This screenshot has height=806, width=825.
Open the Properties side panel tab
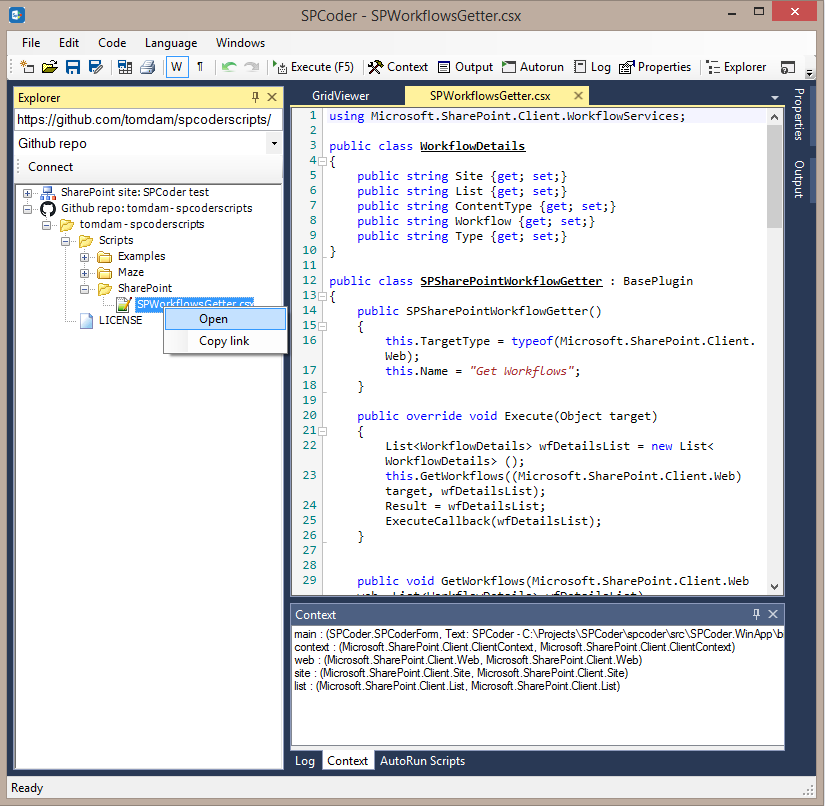(x=799, y=114)
